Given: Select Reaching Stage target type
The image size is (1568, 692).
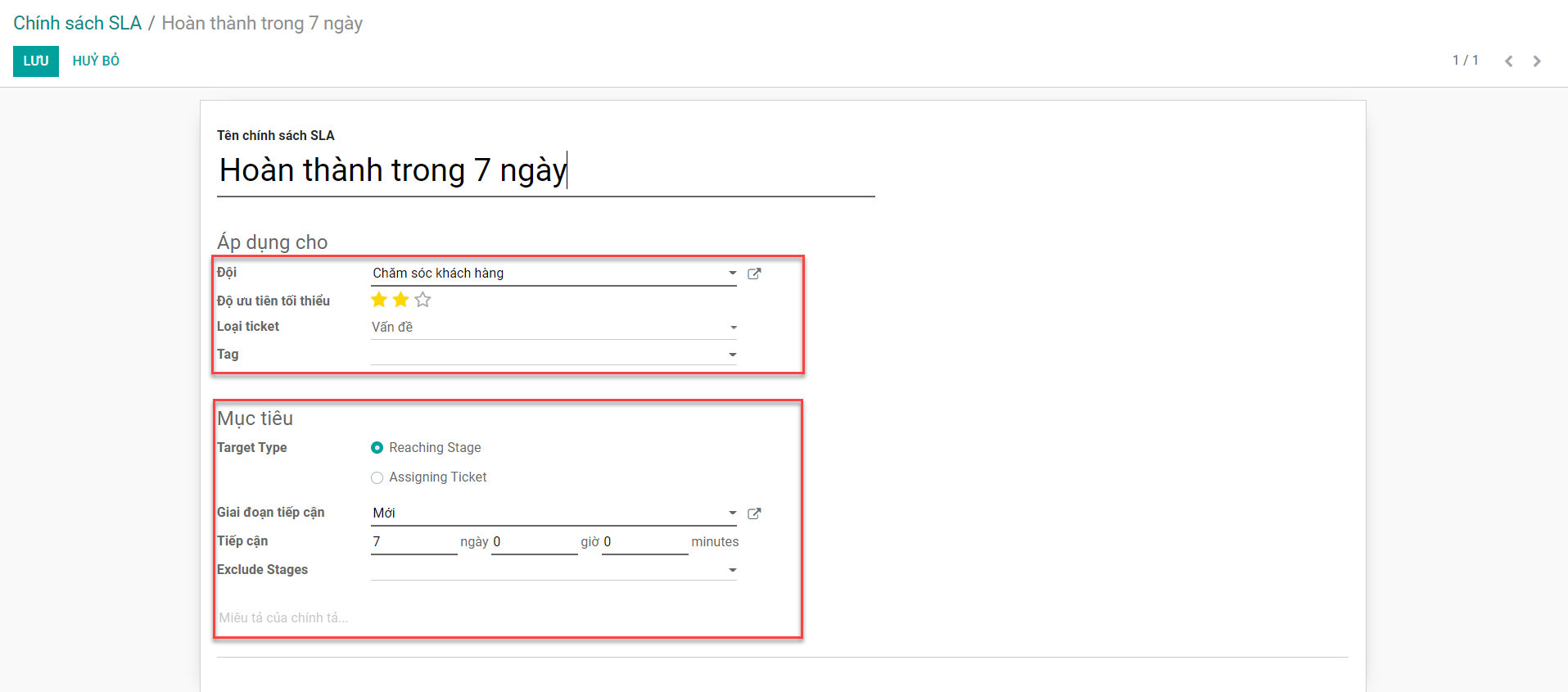Looking at the screenshot, I should click(377, 448).
